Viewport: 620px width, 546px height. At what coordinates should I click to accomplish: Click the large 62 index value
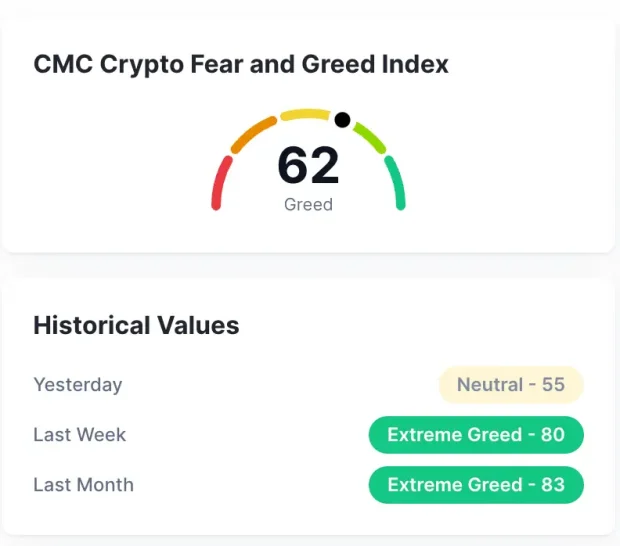(308, 165)
